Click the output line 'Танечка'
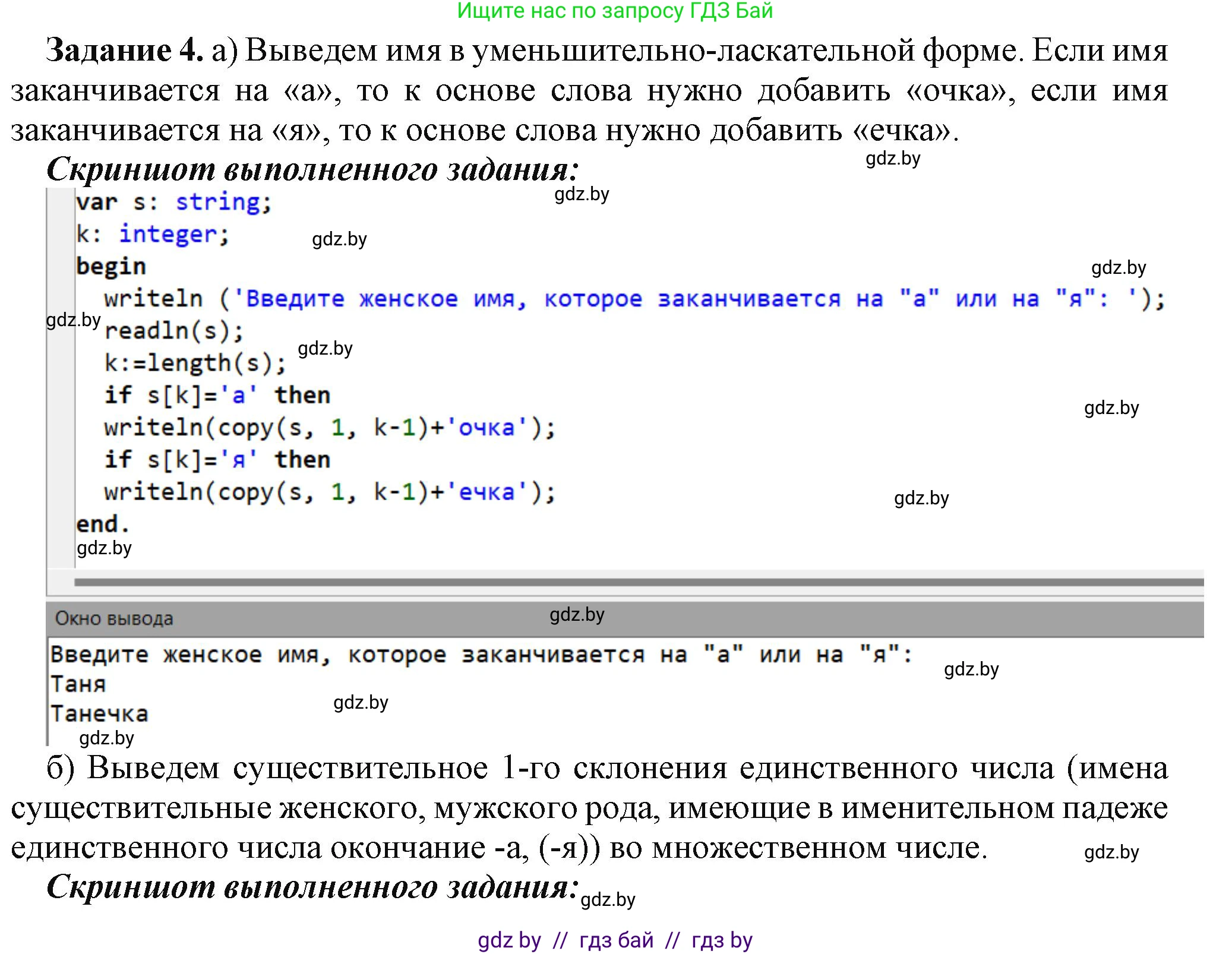The width and height of the screenshot is (1232, 954). [99, 713]
